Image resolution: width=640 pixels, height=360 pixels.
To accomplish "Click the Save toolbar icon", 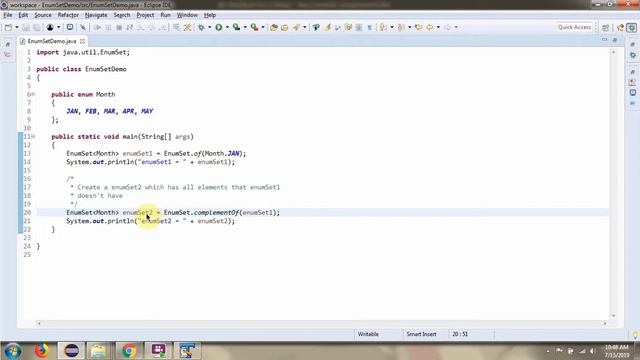I will 26,27.
